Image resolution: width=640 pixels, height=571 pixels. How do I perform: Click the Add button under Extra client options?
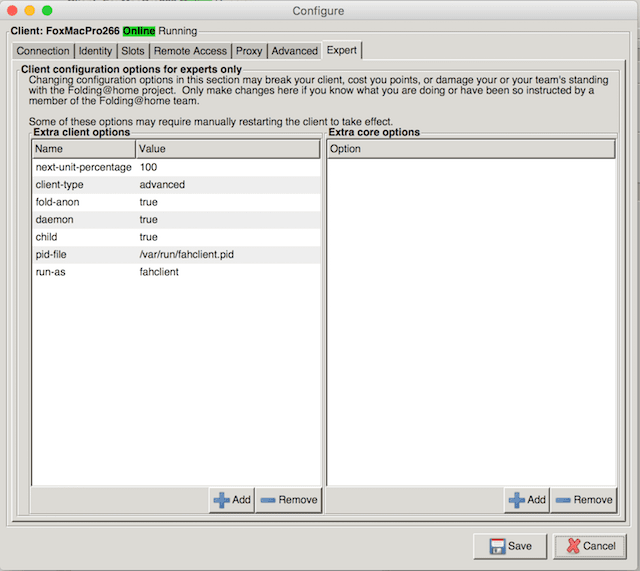coord(232,500)
